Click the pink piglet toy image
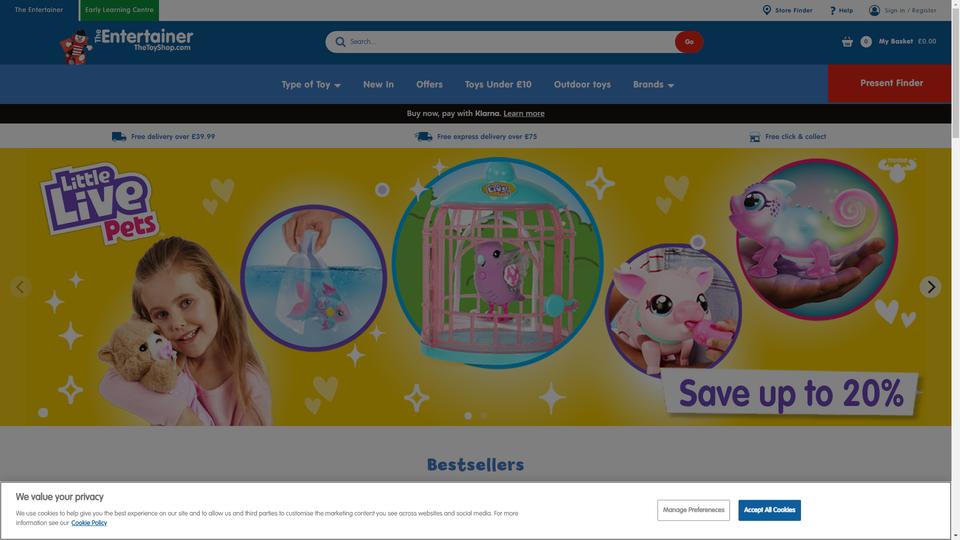Viewport: 960px width, 540px height. click(673, 311)
